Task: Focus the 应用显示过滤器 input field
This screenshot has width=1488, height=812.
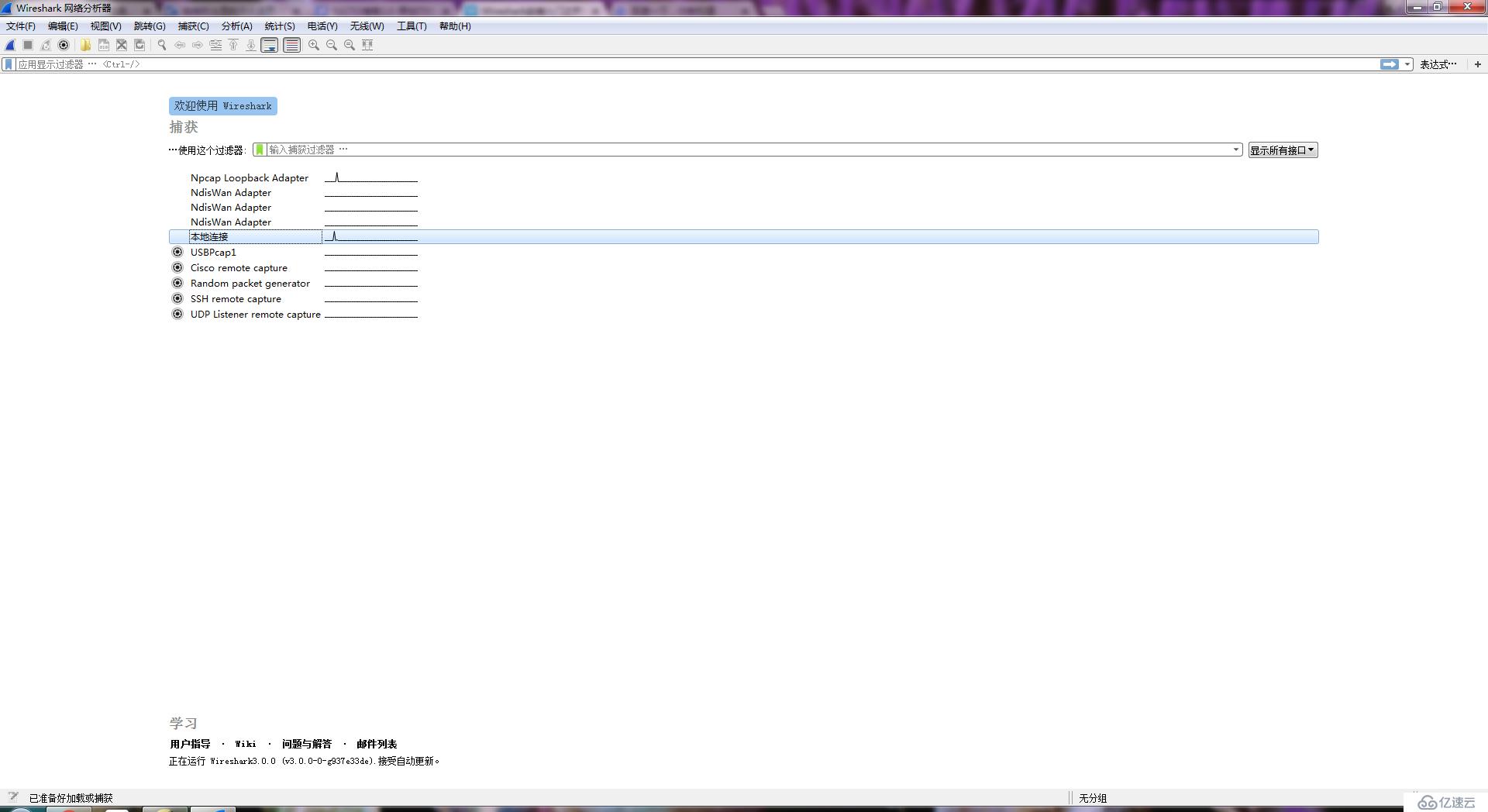Action: [x=697, y=64]
